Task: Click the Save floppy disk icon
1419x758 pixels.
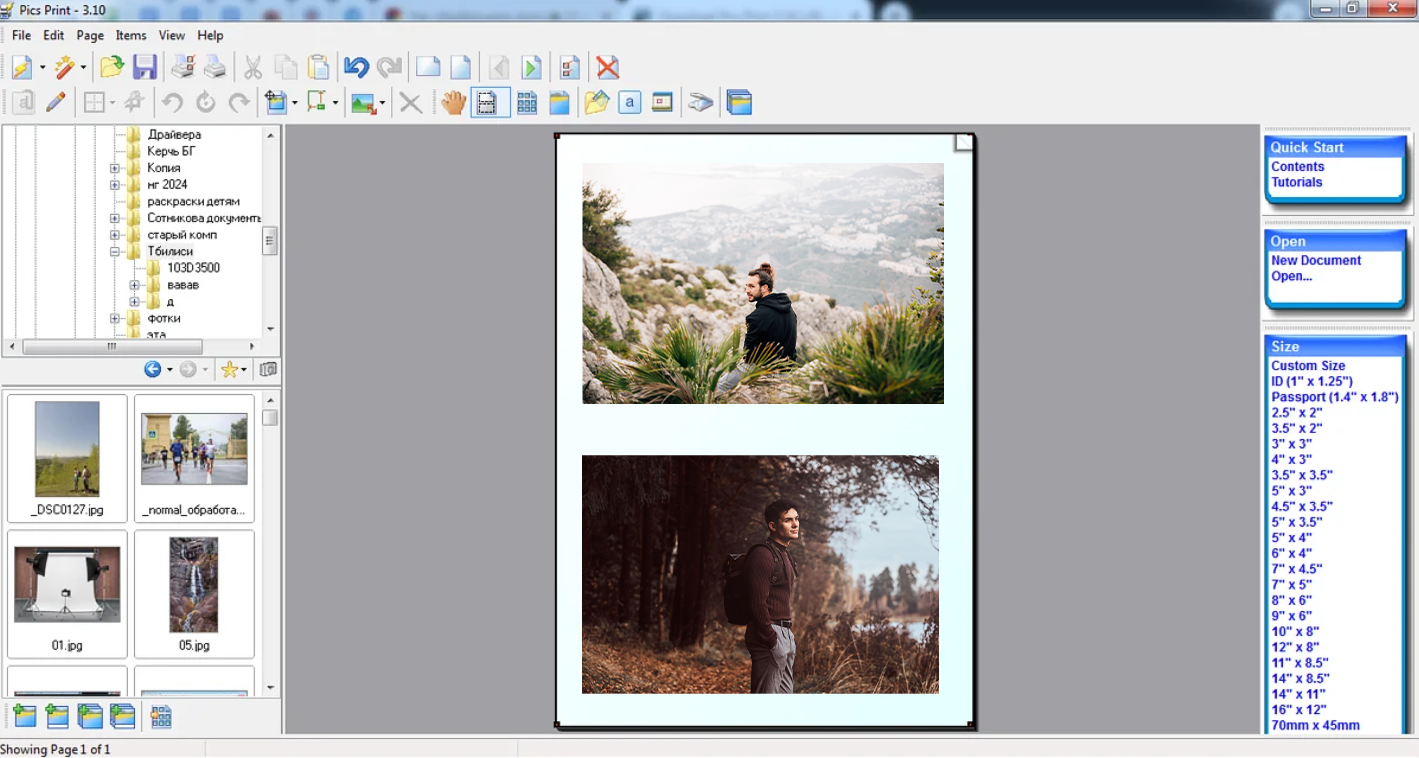Action: point(145,68)
